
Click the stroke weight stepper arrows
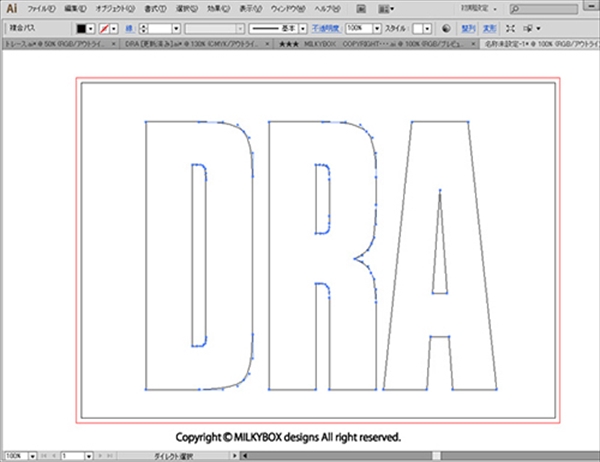click(x=143, y=28)
